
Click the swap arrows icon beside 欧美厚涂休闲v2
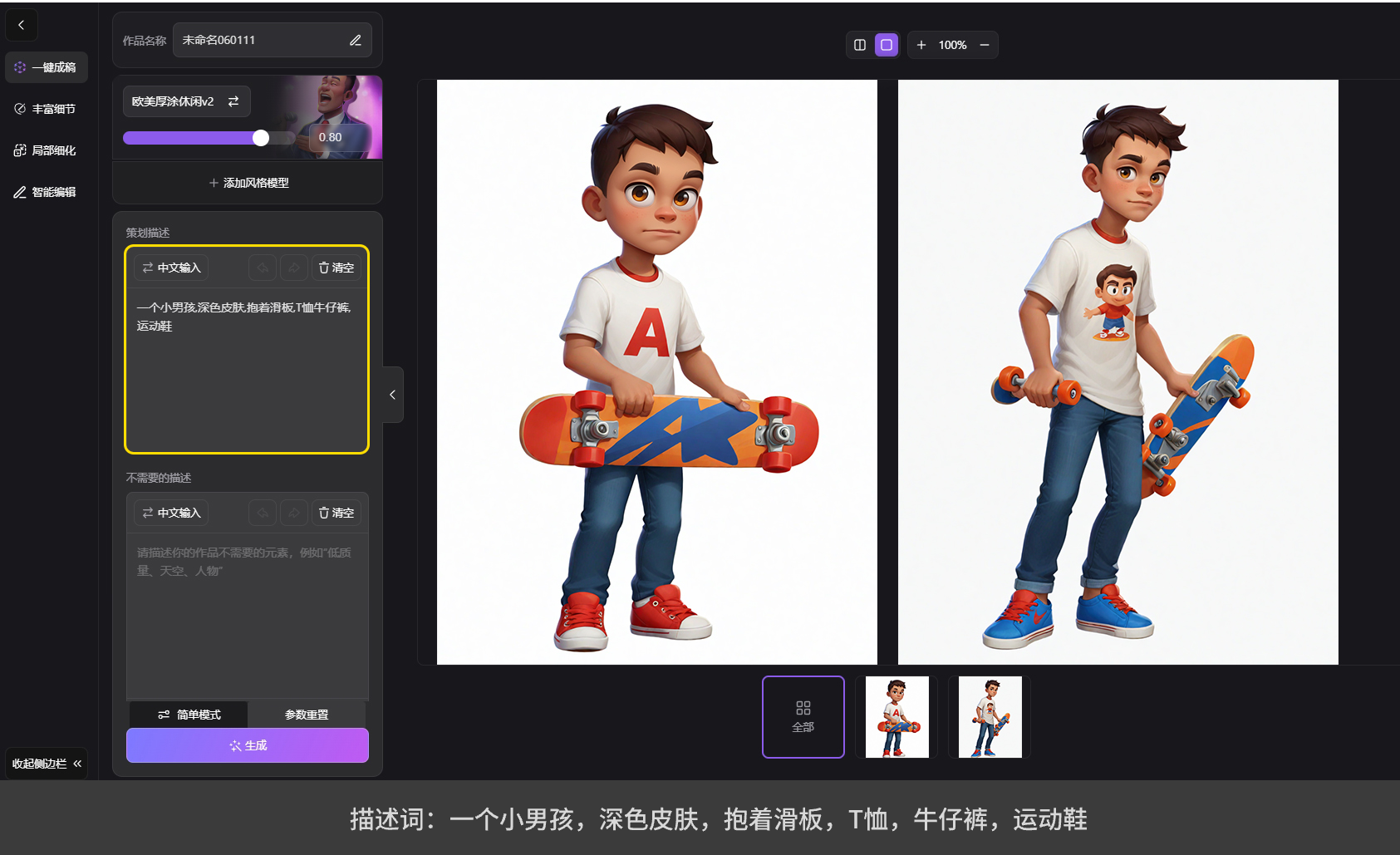click(x=233, y=101)
